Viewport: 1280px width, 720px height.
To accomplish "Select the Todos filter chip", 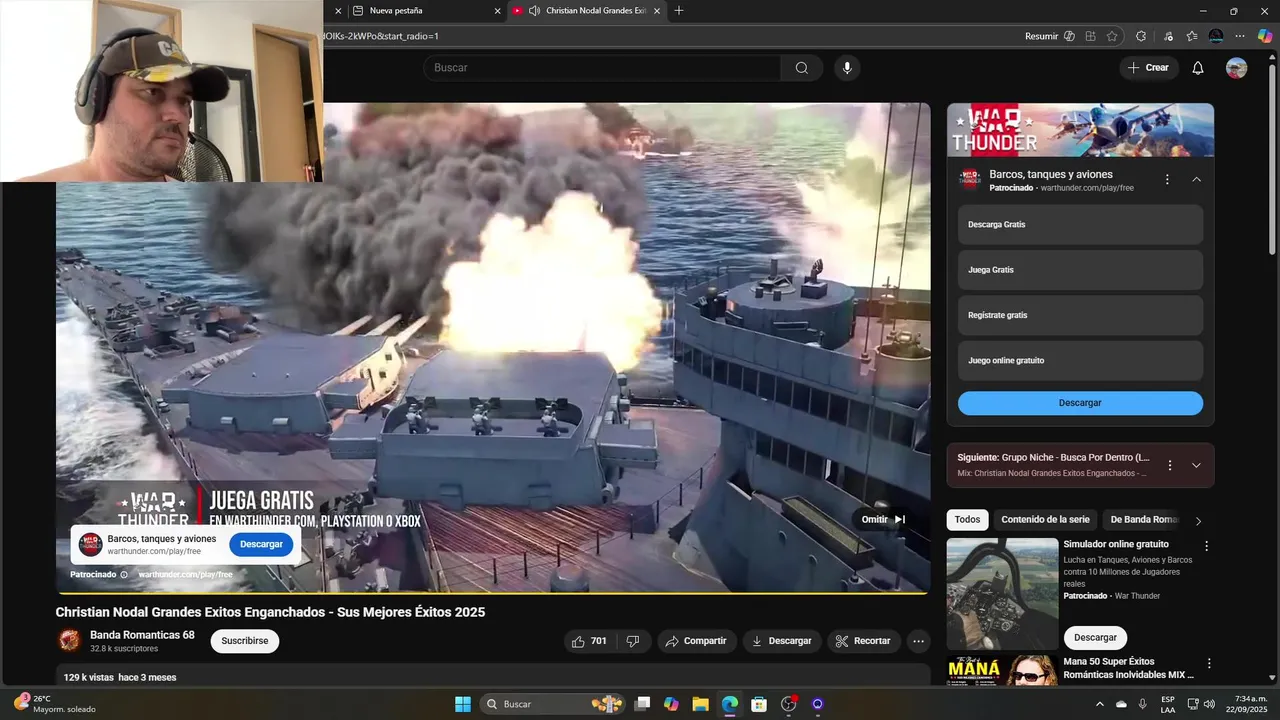I will click(967, 520).
